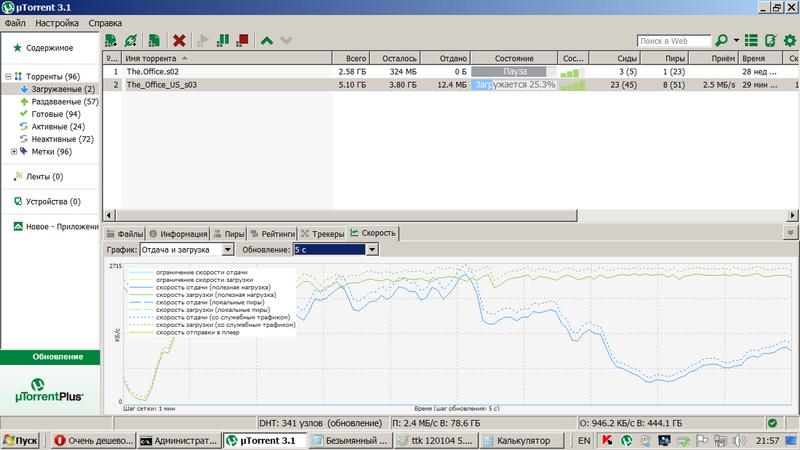Select the The_Office_US_s03 torrent row

coord(451,85)
